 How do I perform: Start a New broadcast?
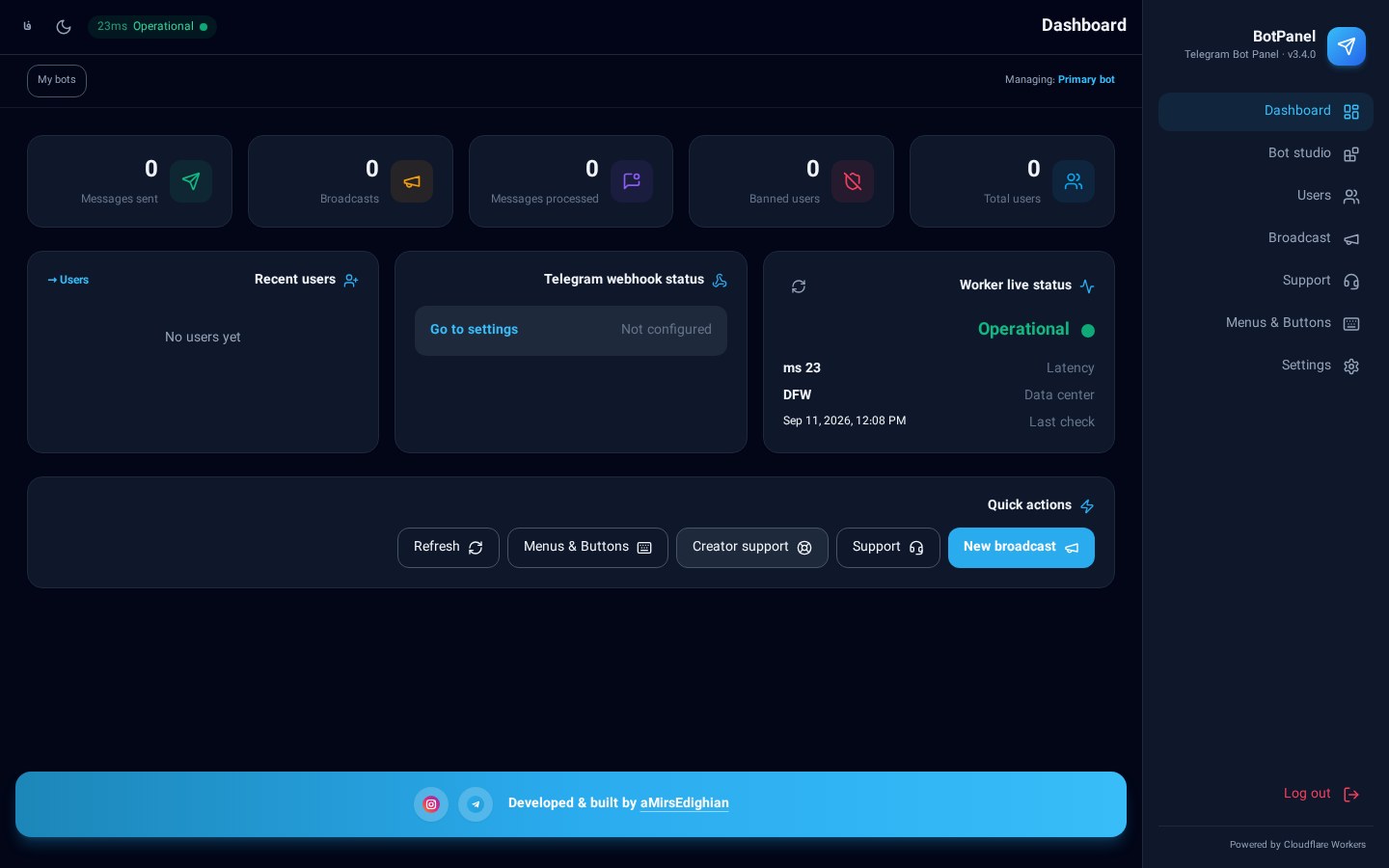pyautogui.click(x=1021, y=548)
